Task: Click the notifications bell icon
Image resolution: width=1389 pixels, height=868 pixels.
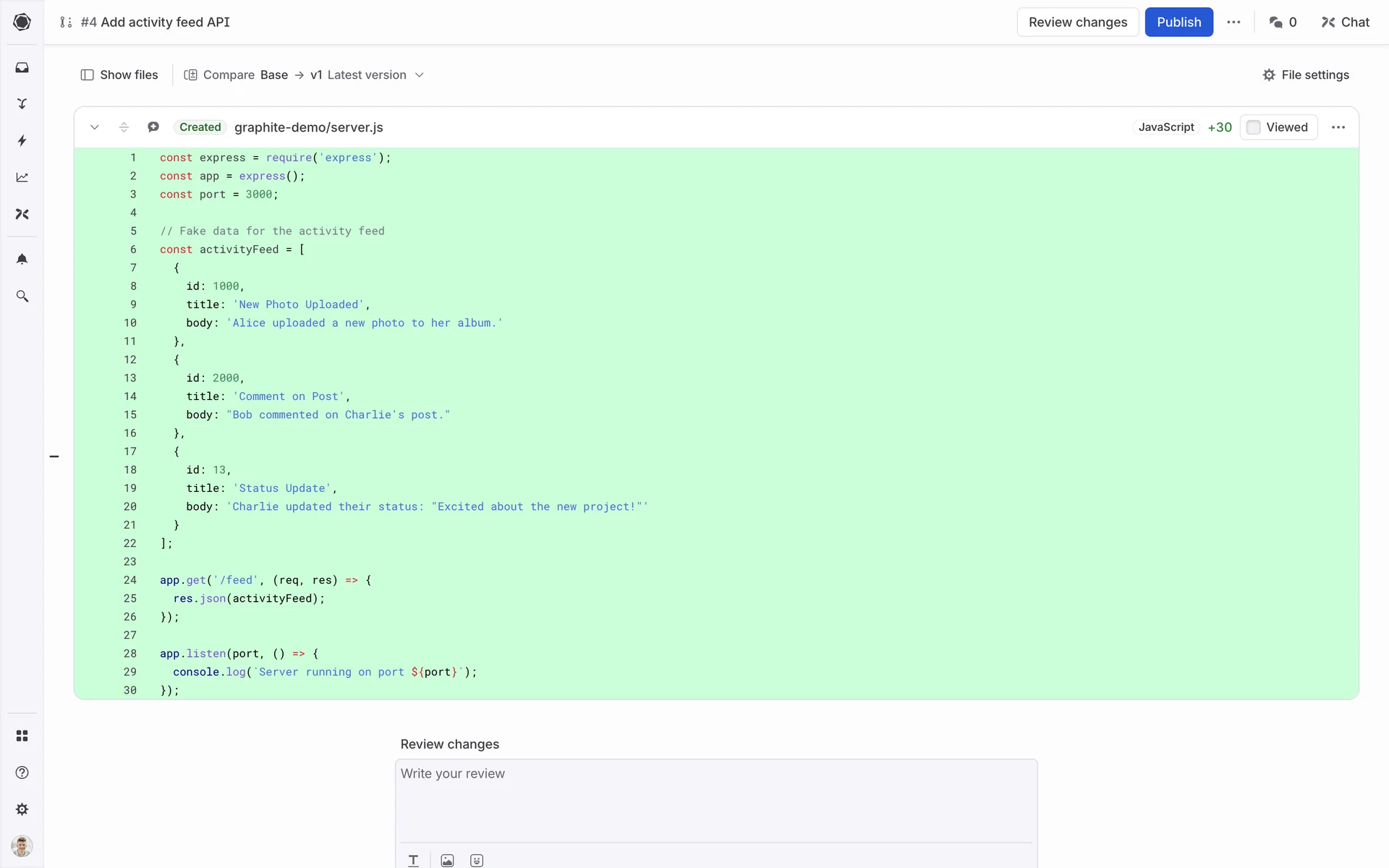Action: (22, 259)
